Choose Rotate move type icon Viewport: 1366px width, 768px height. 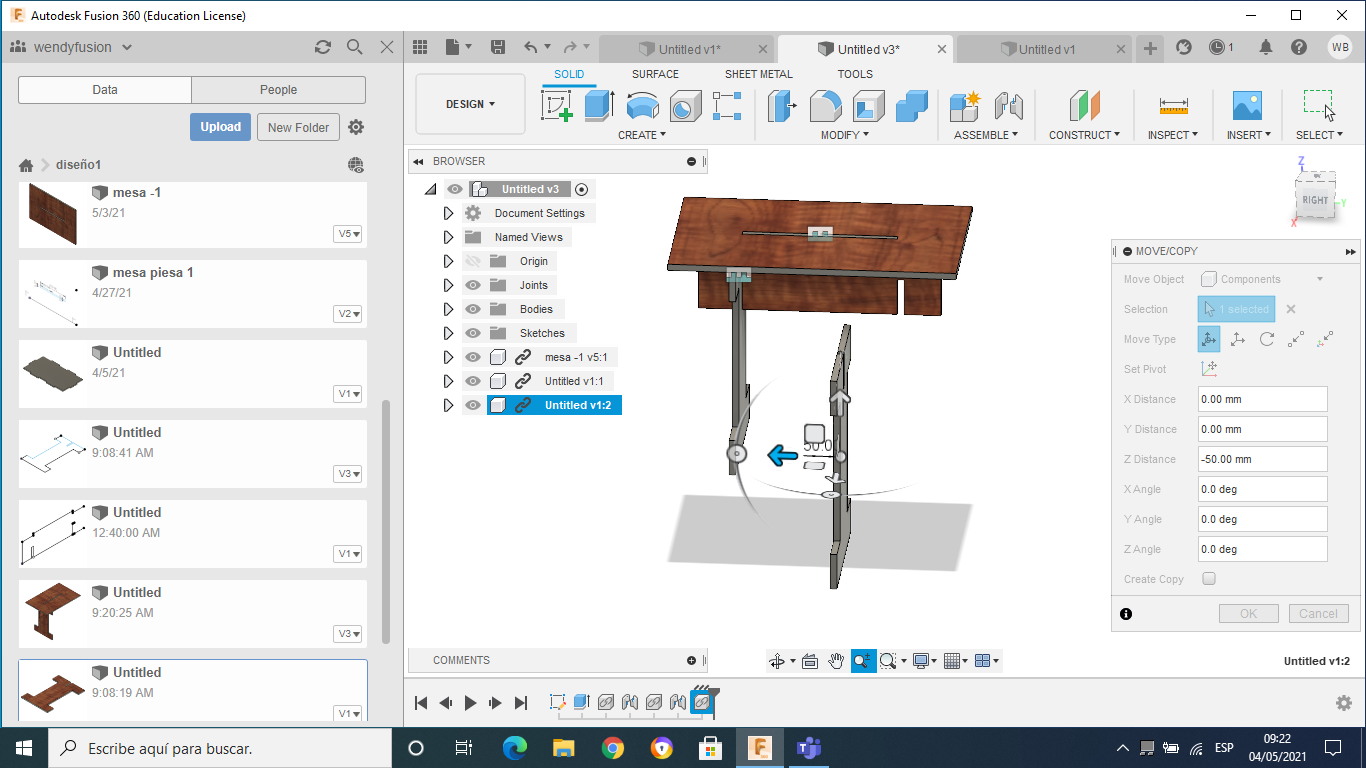pos(1267,339)
